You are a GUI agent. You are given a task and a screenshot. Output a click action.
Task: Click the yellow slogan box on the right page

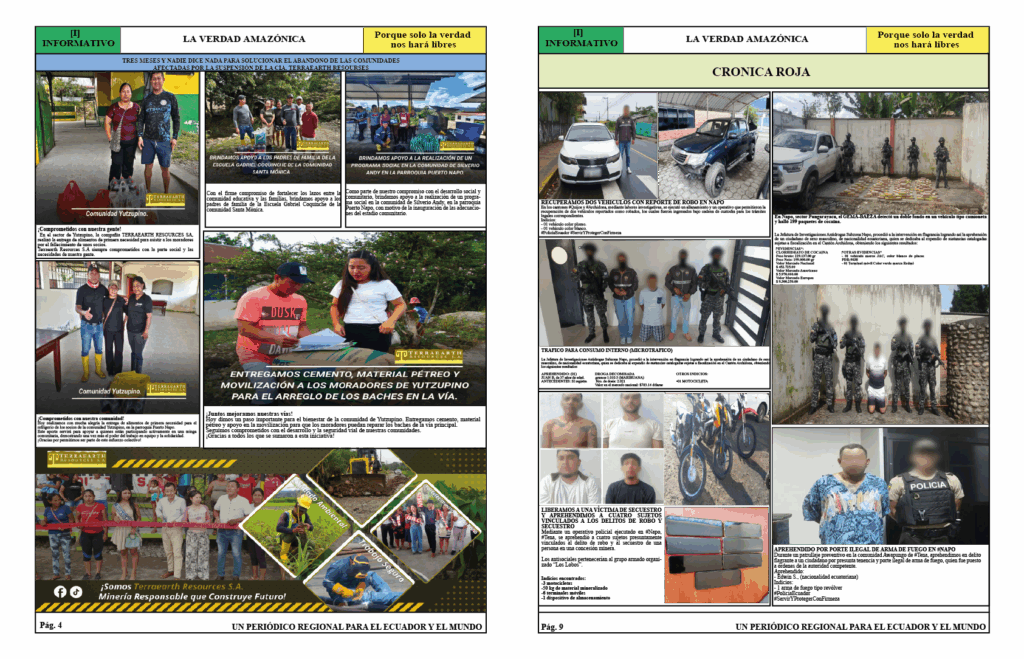927,39
